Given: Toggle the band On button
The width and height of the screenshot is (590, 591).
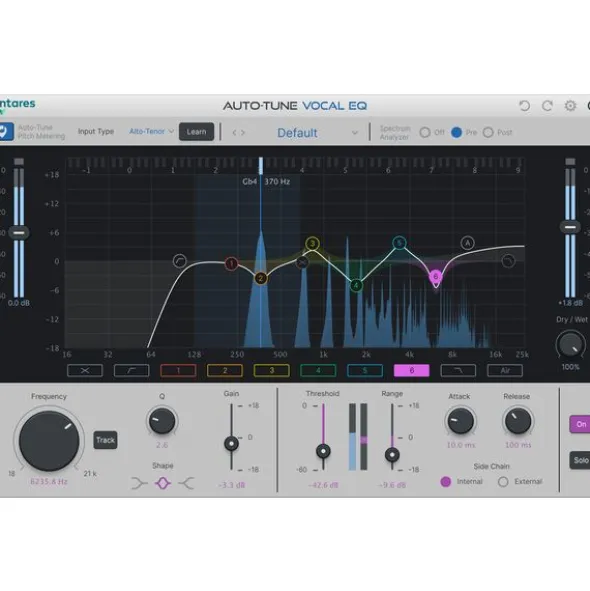Looking at the screenshot, I should [580, 424].
